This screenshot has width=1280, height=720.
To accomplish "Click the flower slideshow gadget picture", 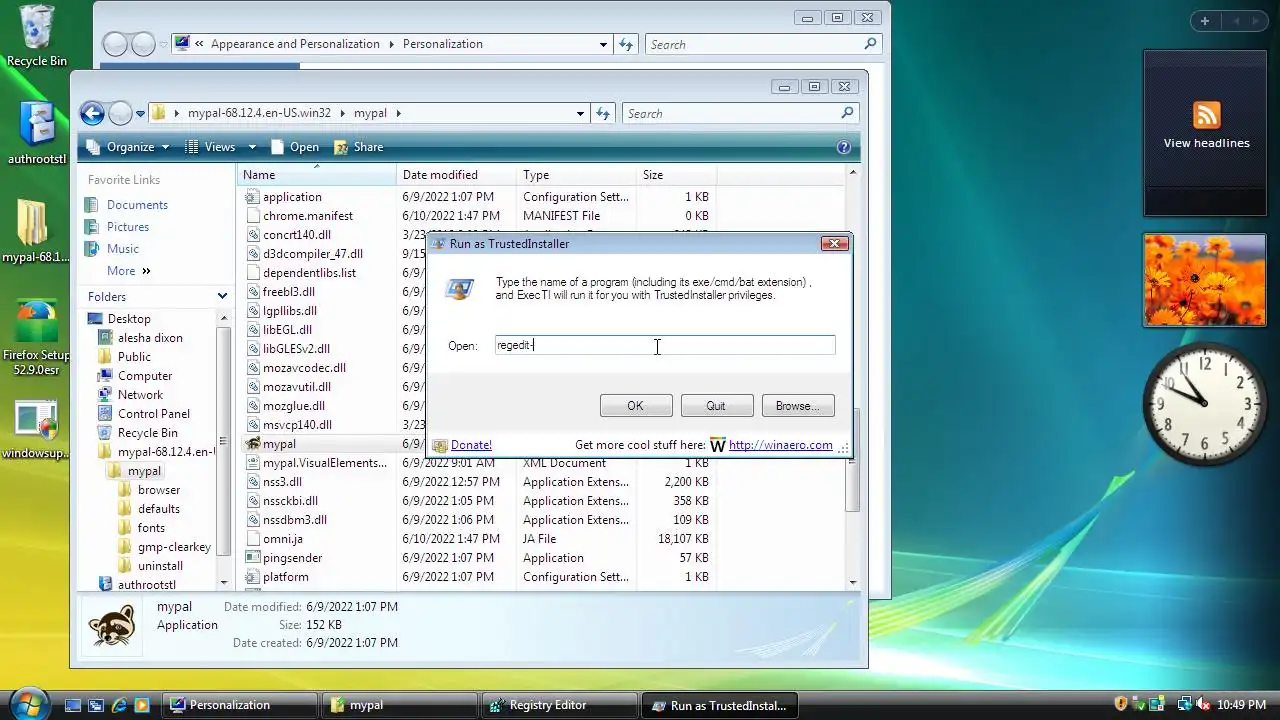I will [1204, 280].
